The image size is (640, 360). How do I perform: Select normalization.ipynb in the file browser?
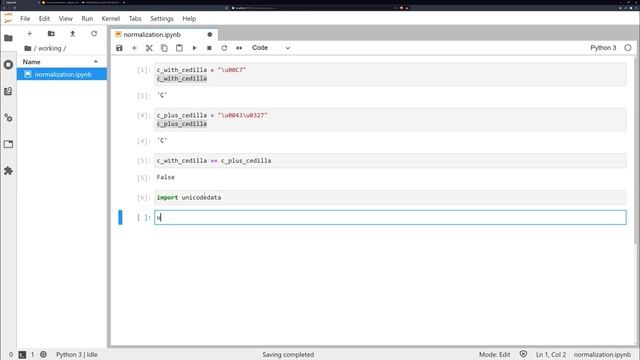point(62,74)
